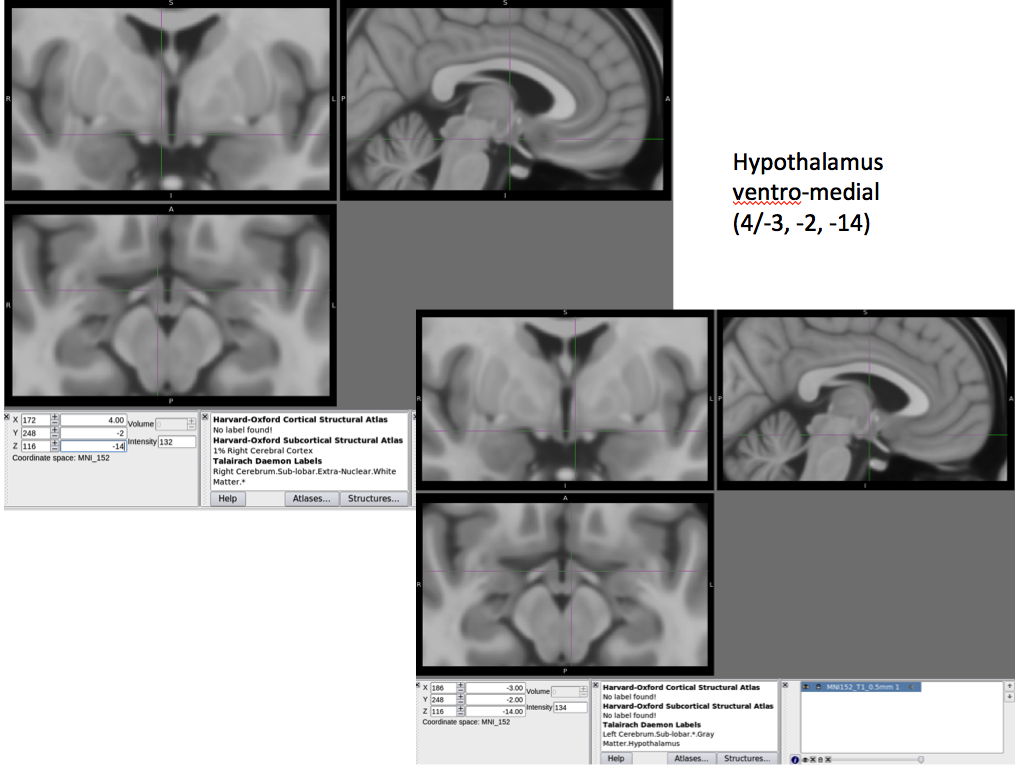Click the blue info icon below the layer list
This screenshot has width=1015, height=765.
tap(795, 759)
